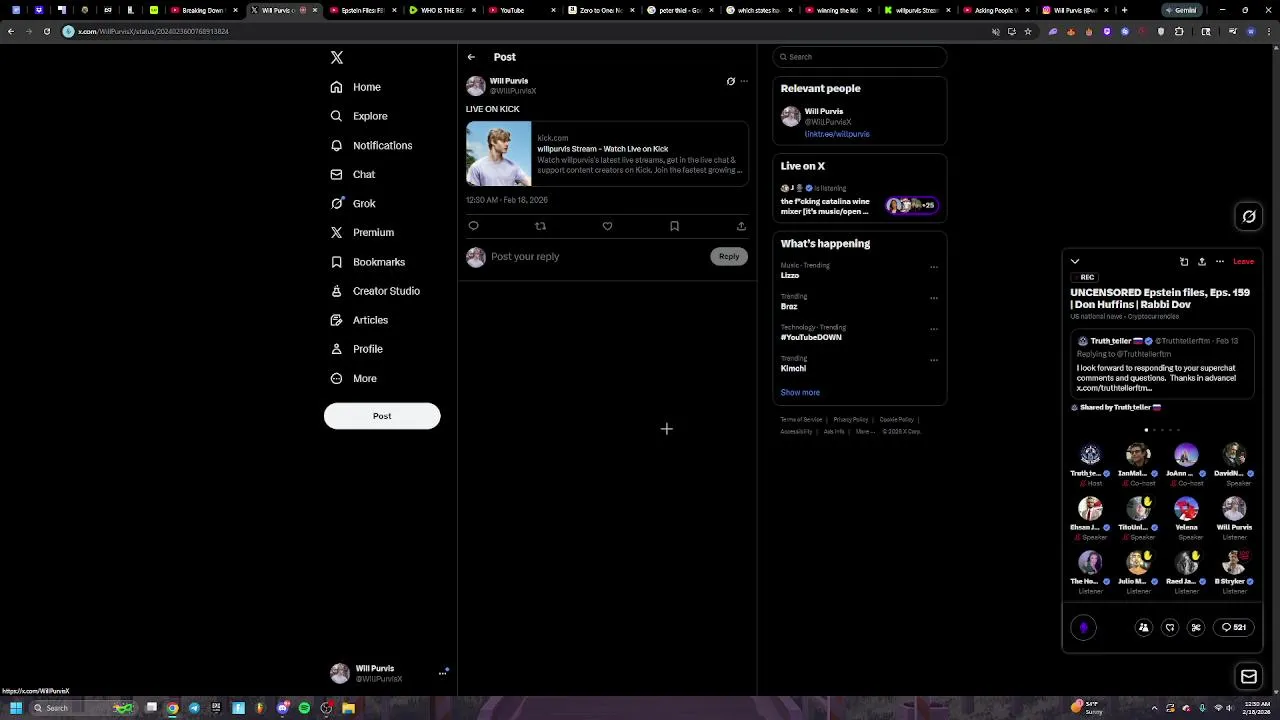The image size is (1280, 720).
Task: Click the X logo in sidebar
Action: 337,58
